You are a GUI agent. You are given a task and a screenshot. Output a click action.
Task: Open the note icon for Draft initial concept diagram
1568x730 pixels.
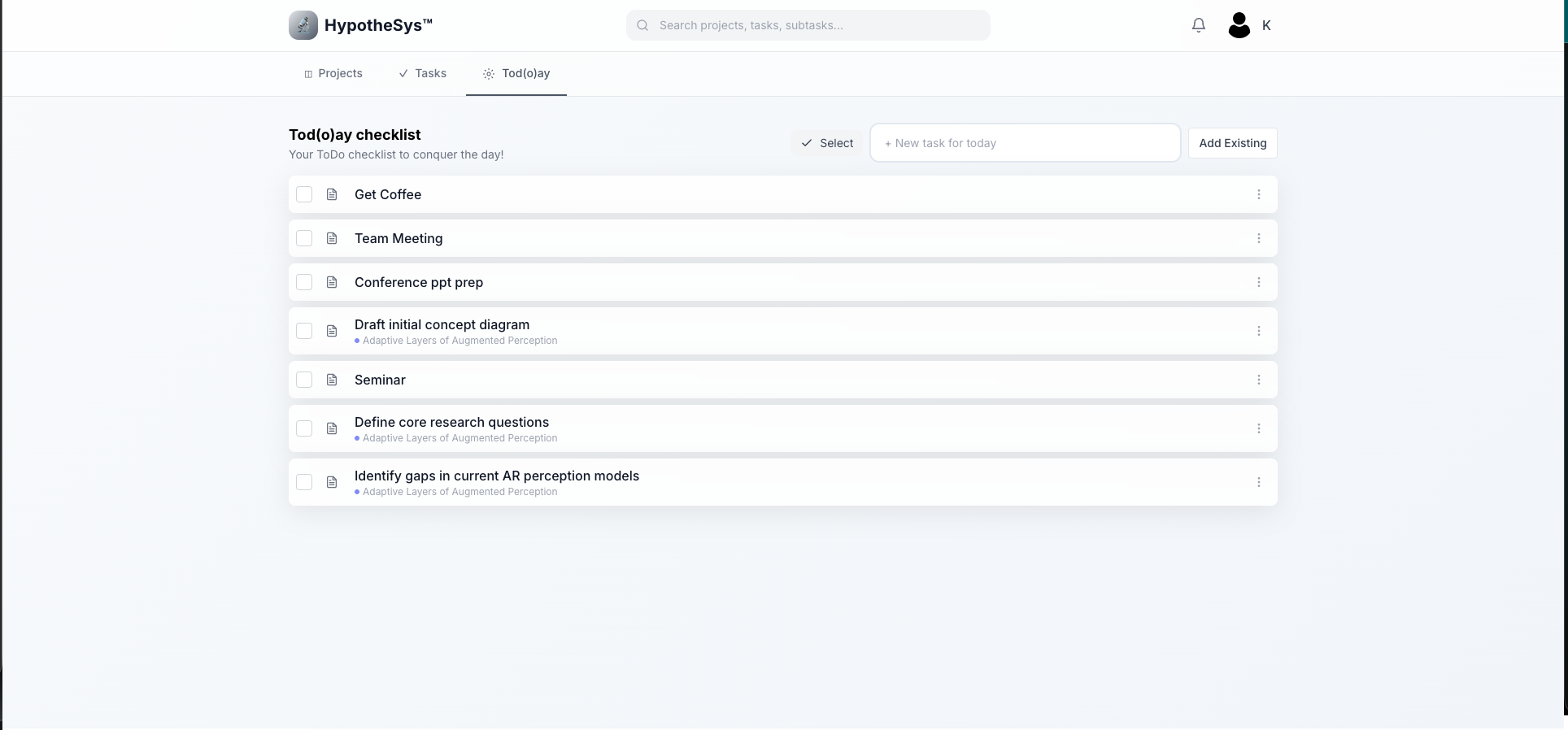pos(332,331)
